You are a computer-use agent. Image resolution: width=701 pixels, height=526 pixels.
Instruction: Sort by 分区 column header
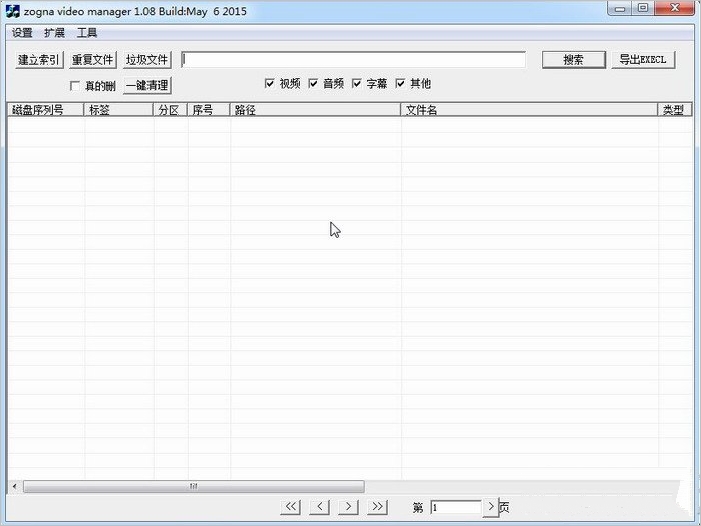(170, 109)
